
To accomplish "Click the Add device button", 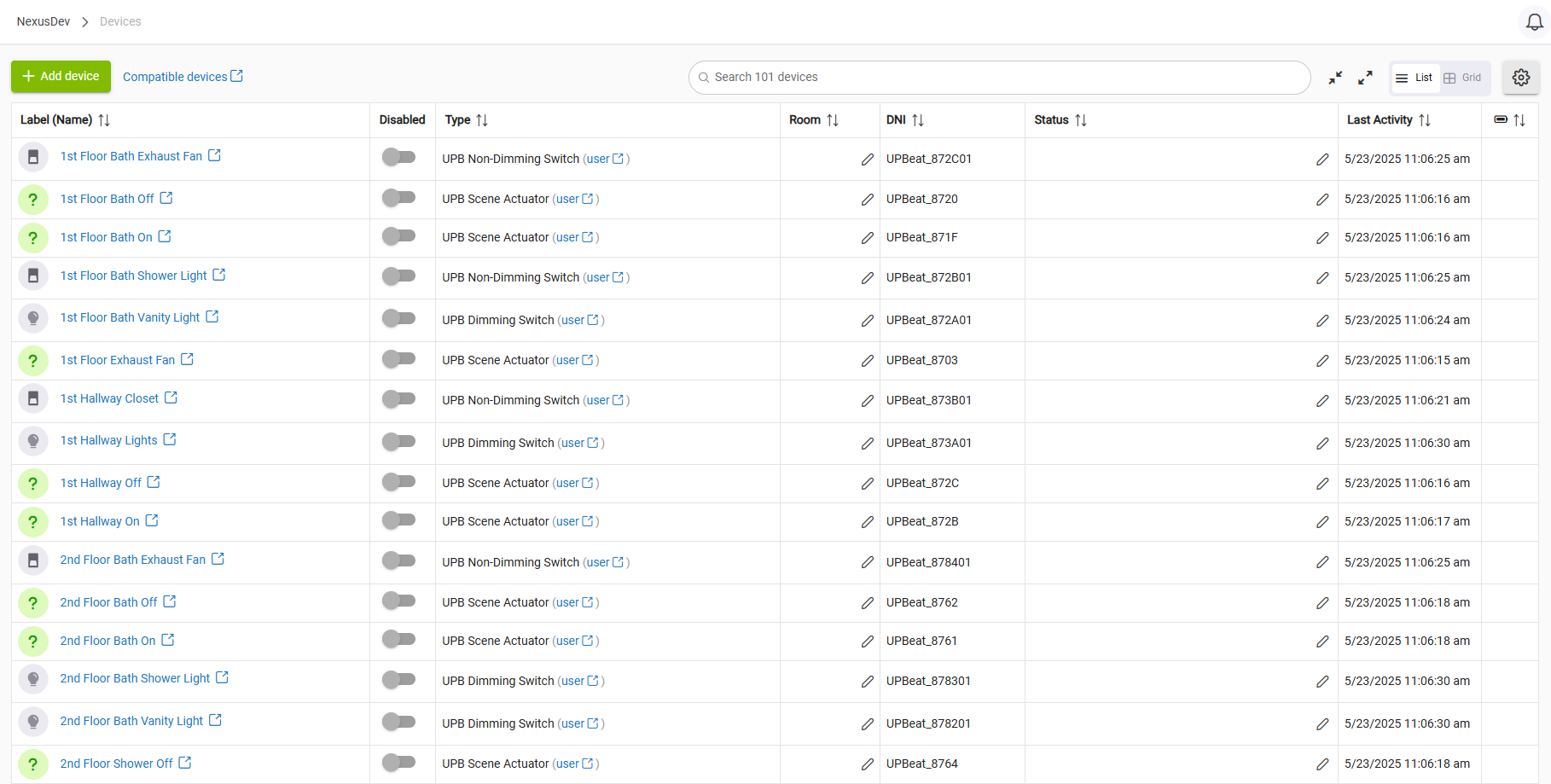I will tap(61, 77).
